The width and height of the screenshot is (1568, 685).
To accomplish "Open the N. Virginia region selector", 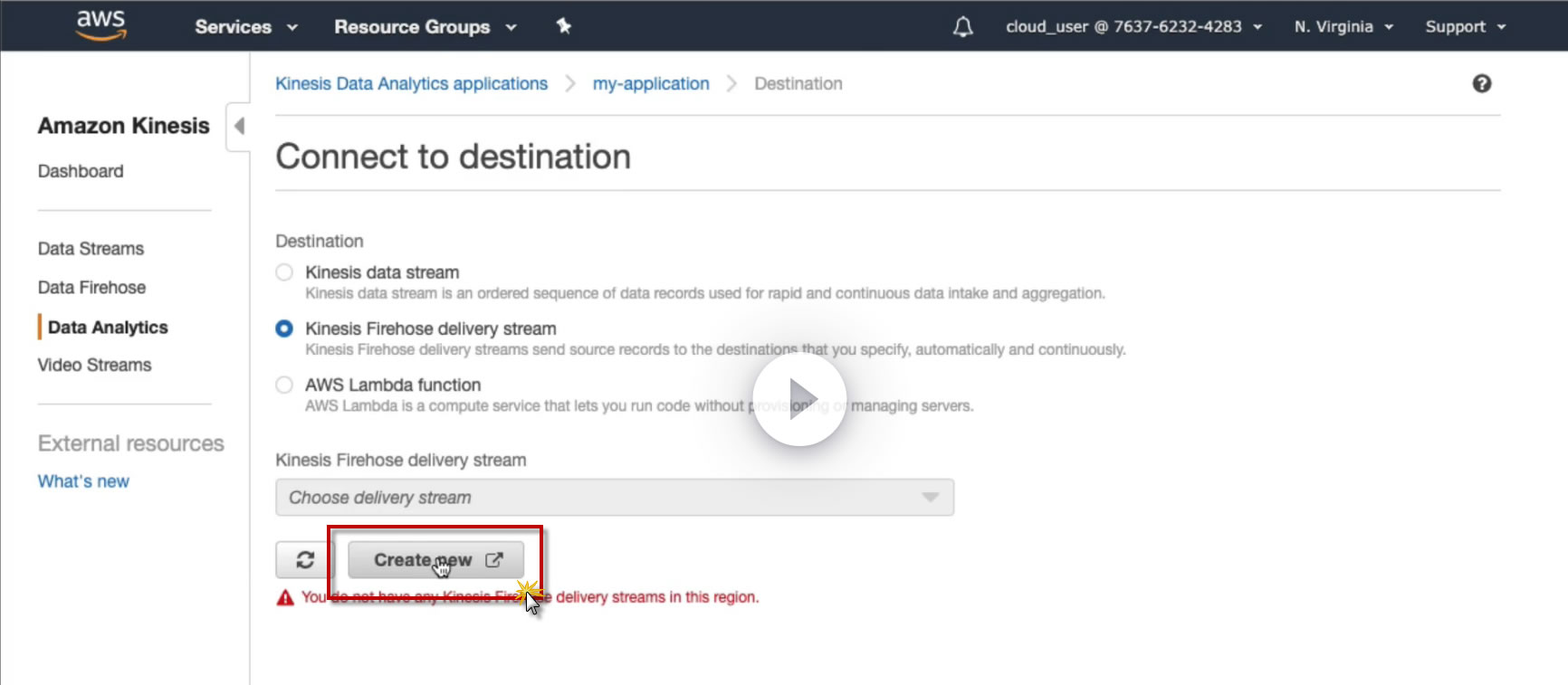I will [x=1343, y=27].
